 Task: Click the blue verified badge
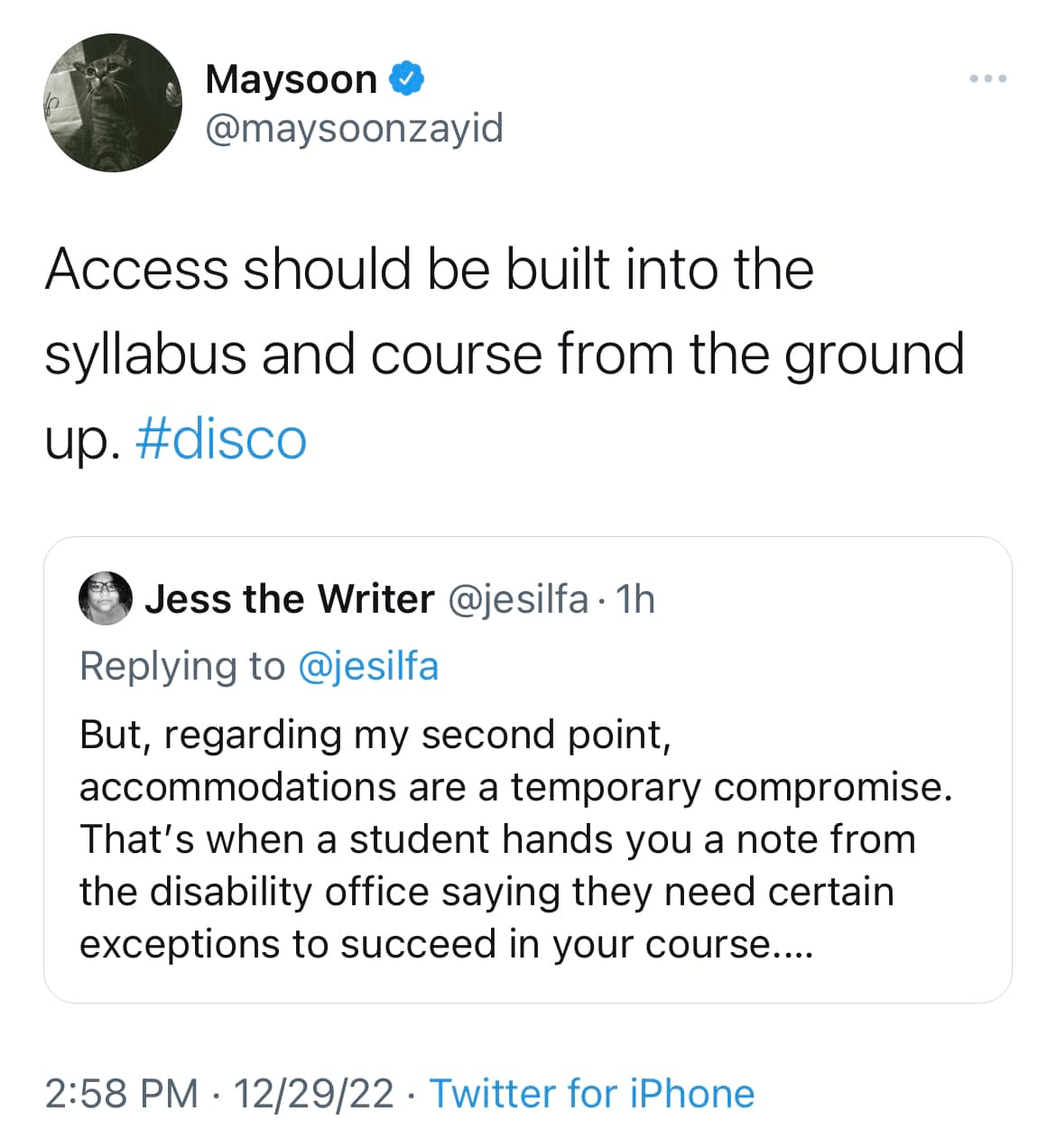(x=407, y=79)
